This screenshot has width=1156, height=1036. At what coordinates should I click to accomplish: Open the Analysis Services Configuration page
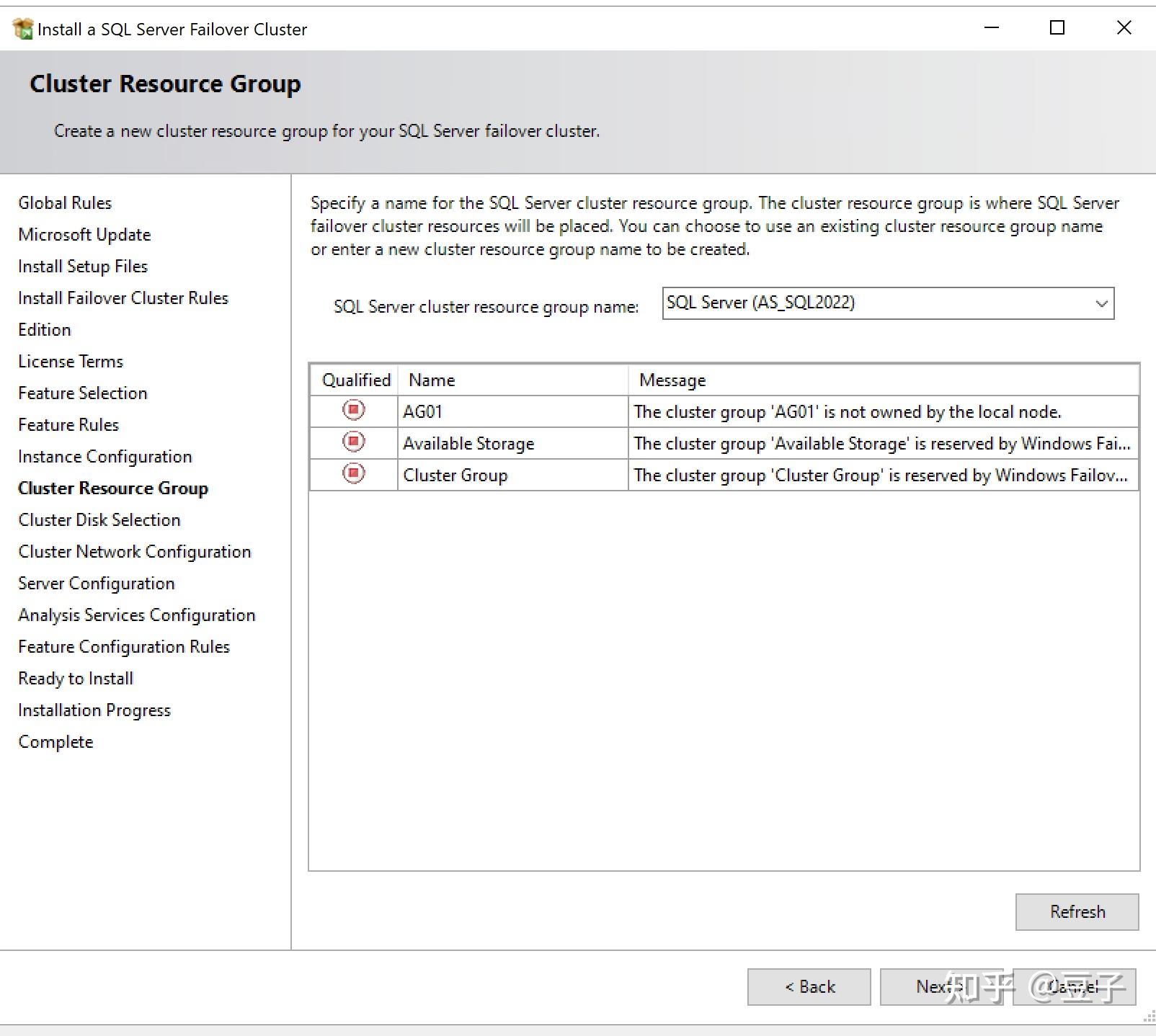tap(136, 615)
